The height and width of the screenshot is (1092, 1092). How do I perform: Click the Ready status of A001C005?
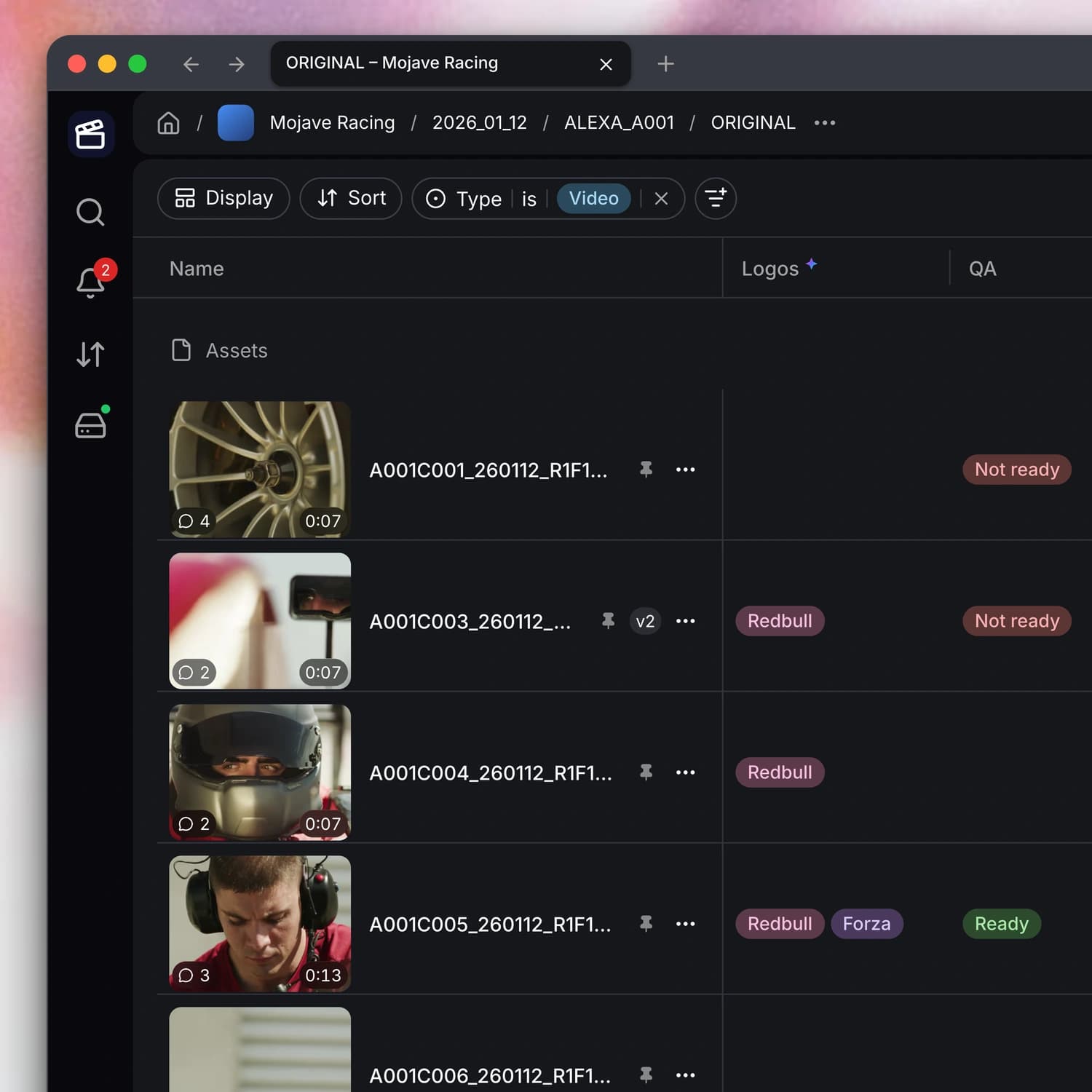pos(1002,924)
